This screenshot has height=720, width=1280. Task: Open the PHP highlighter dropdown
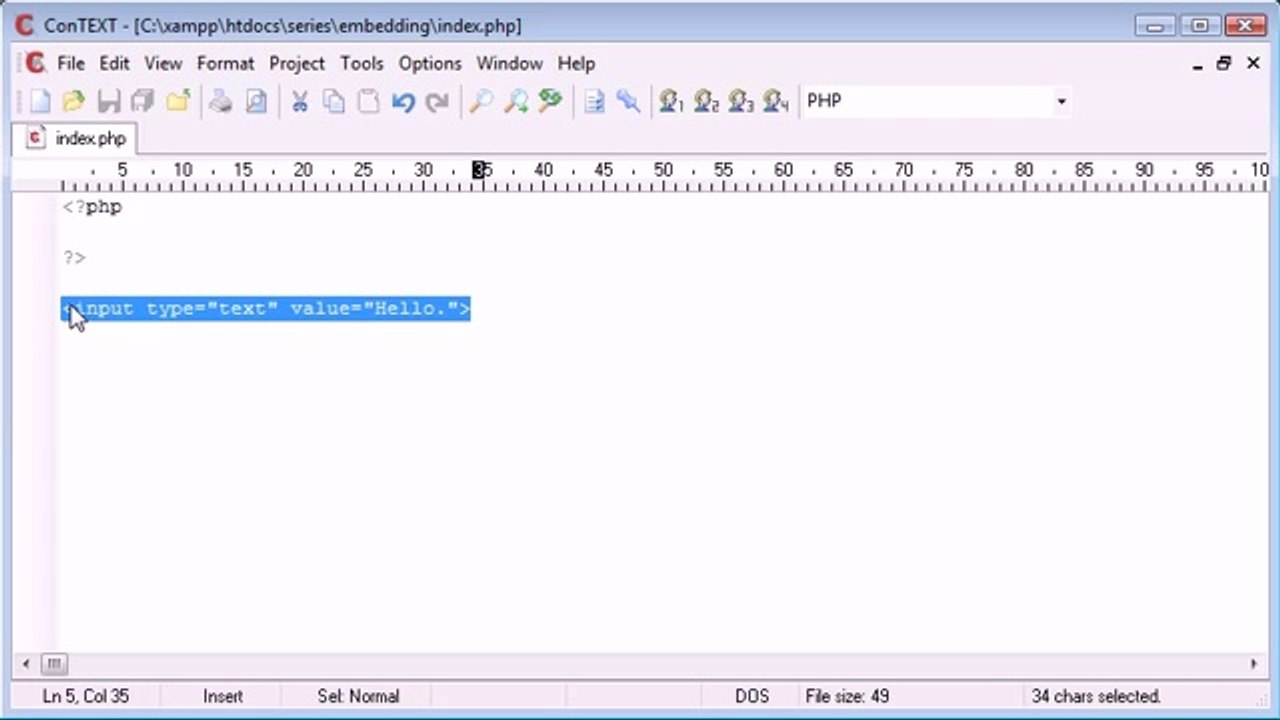pos(1061,101)
